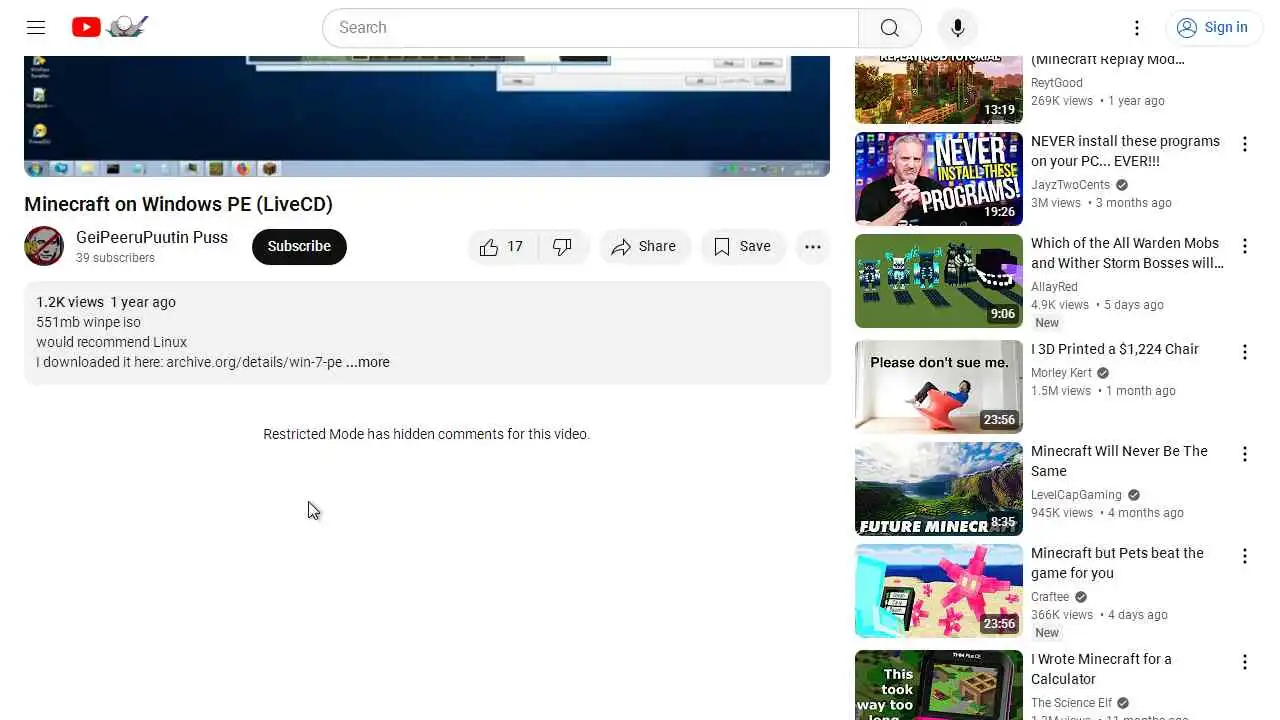Click the Sign in button
This screenshot has height=720, width=1280.
[1214, 27]
